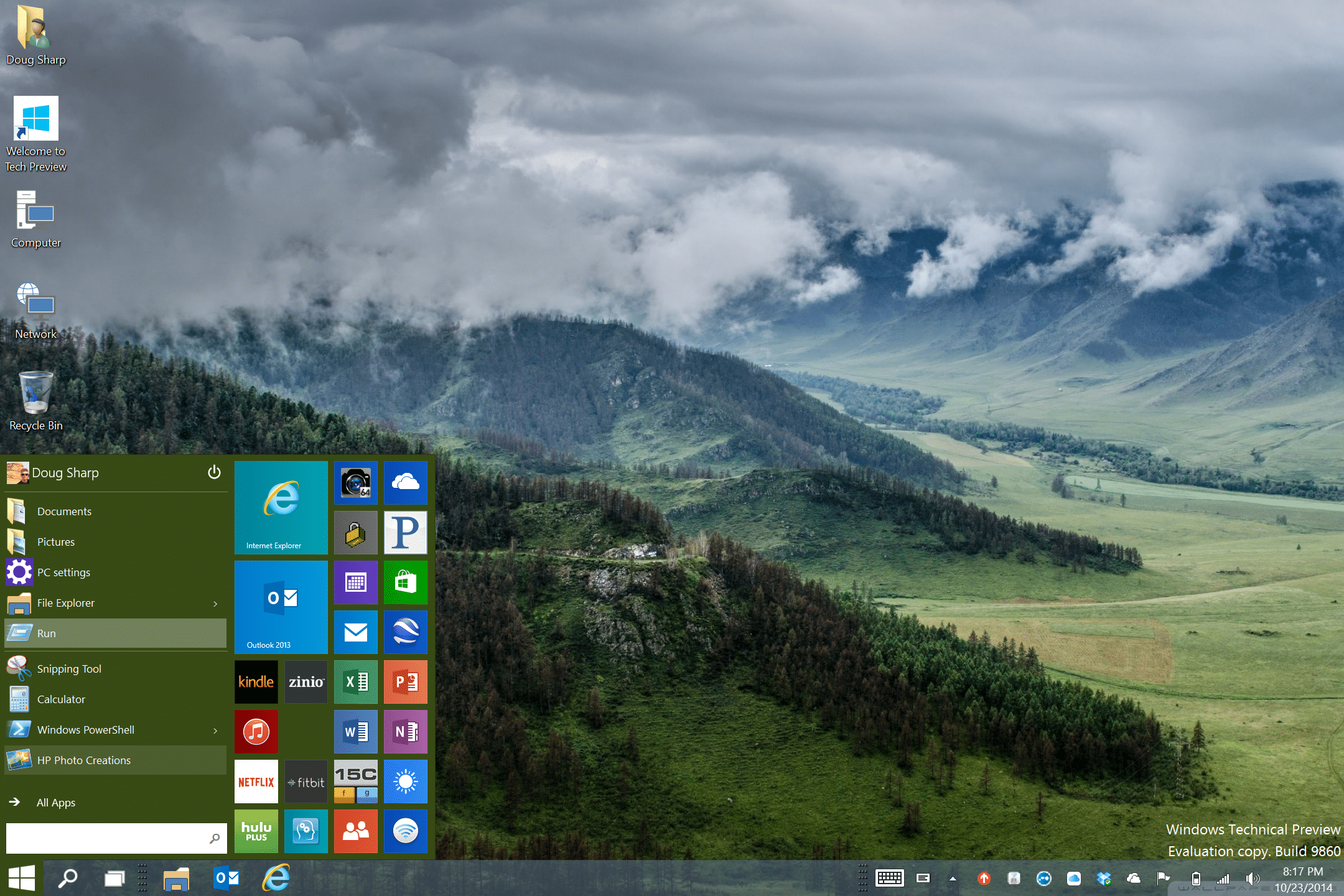
Task: Open the Wi-Fi app tile
Action: [406, 831]
